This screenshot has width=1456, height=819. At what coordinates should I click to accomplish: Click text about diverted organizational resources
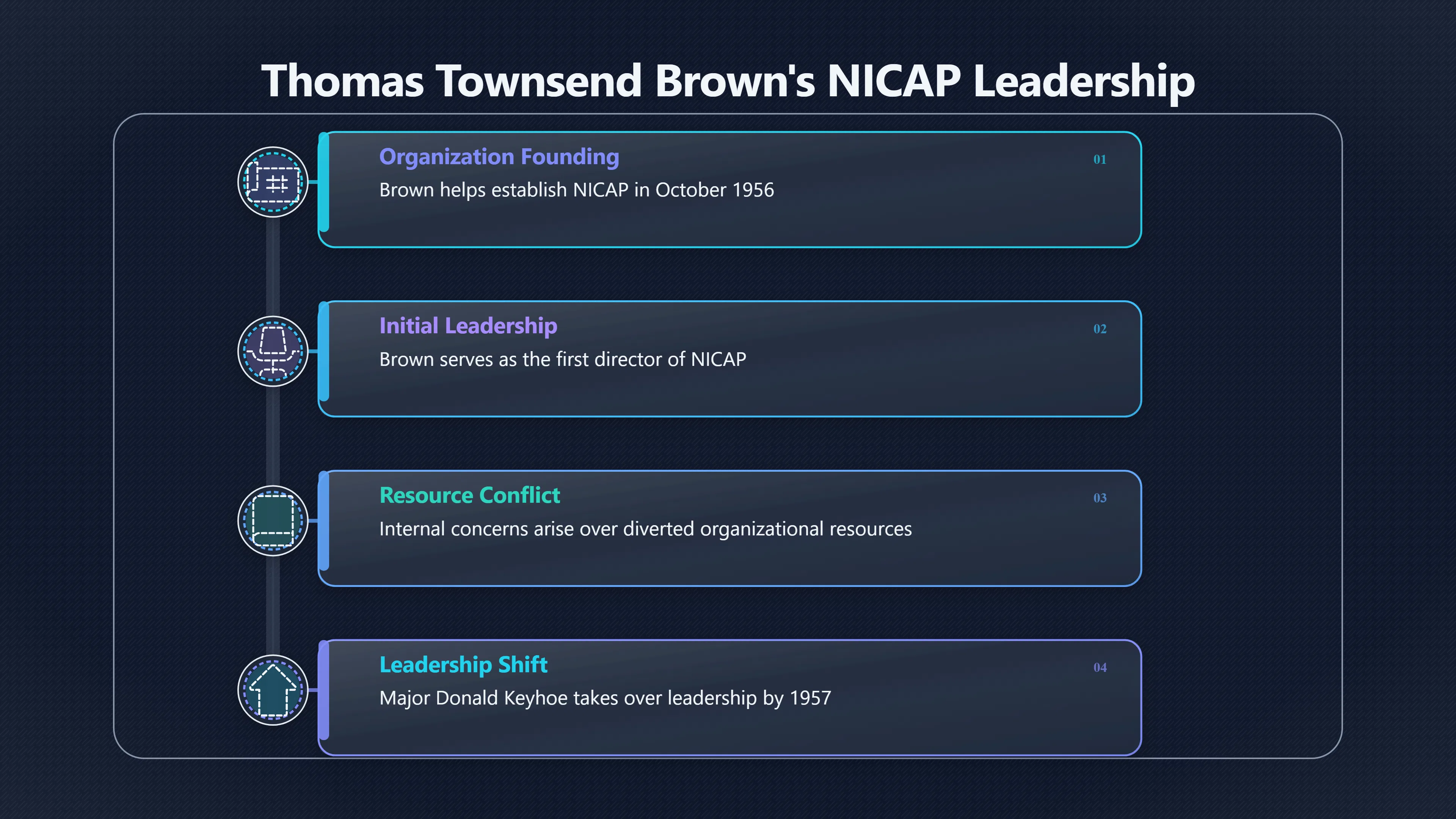[645, 529]
